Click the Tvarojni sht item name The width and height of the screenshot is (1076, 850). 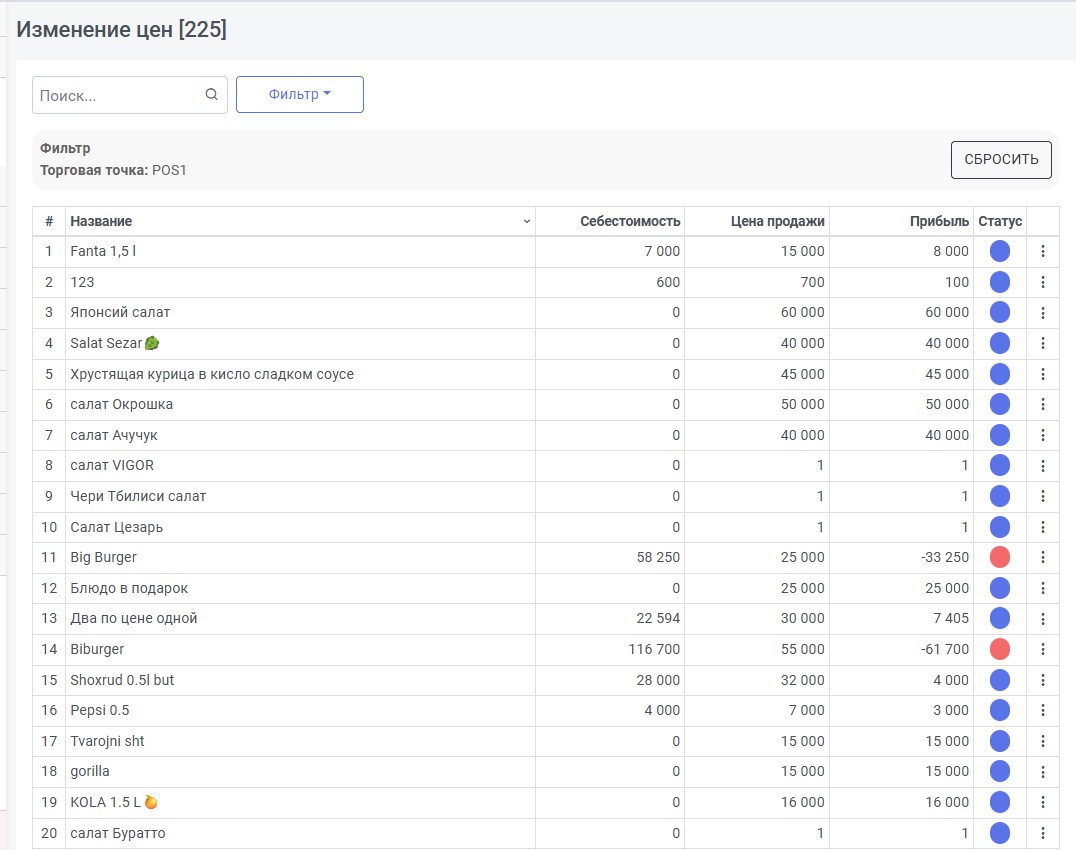click(x=107, y=741)
